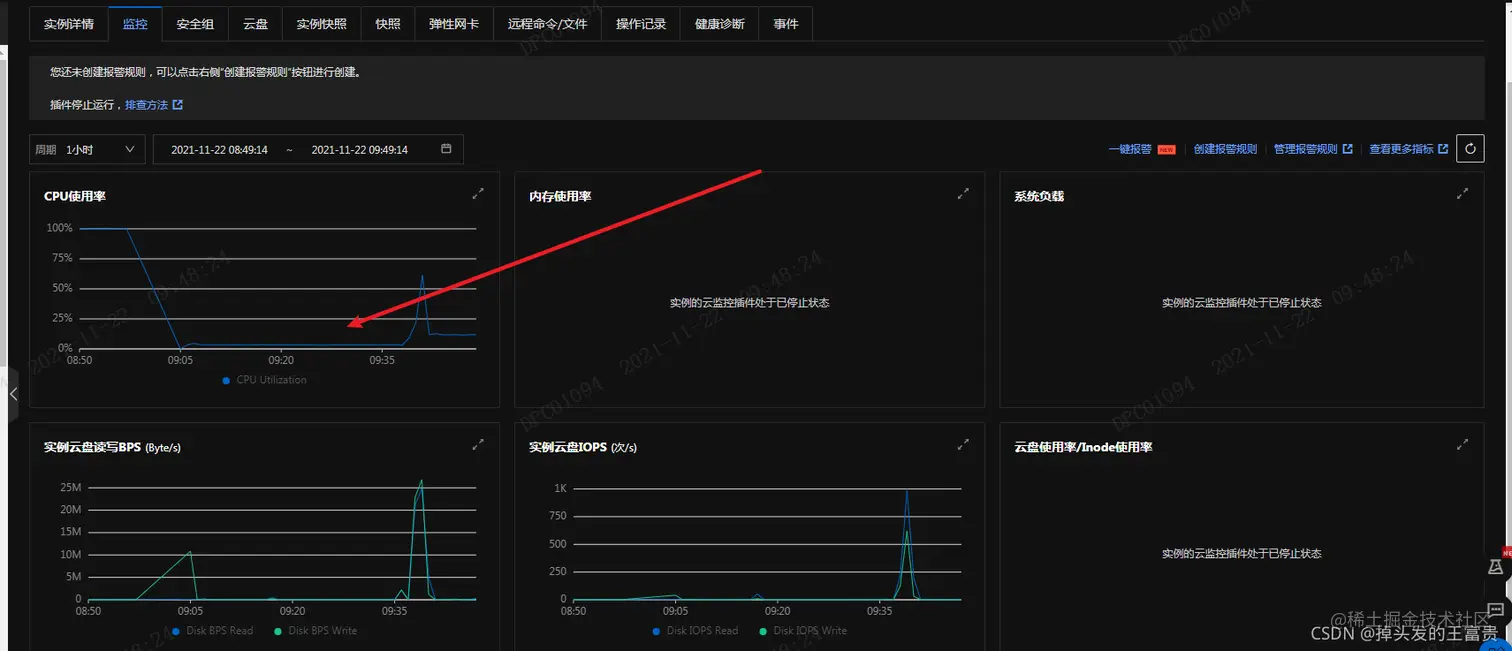Expand the 实例云盘IOPS chart to fullscreen
Viewport: 1512px width, 651px height.
pyautogui.click(x=963, y=444)
